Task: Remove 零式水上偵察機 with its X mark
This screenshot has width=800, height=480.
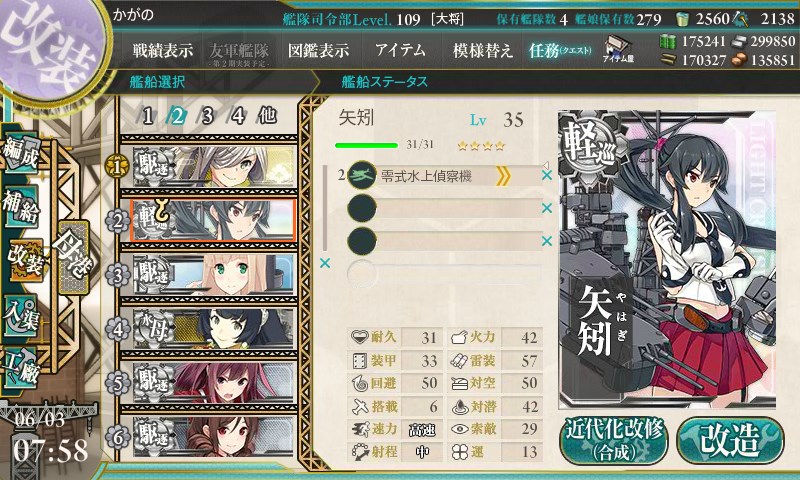Action: [x=546, y=175]
